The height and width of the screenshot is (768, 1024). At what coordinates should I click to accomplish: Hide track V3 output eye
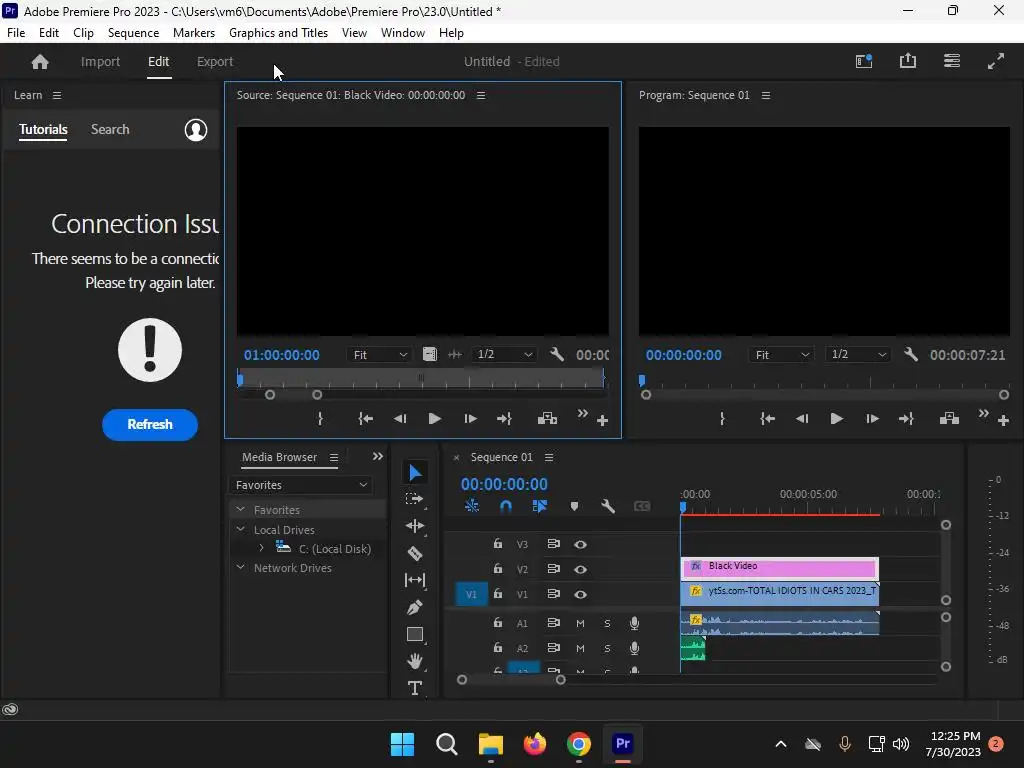(580, 544)
